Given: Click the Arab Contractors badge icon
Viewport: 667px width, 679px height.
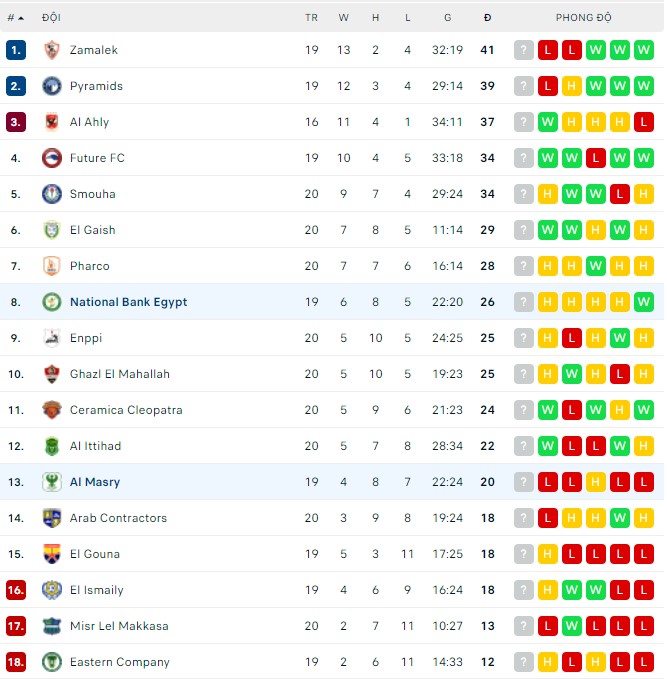Looking at the screenshot, I should coord(52,518).
